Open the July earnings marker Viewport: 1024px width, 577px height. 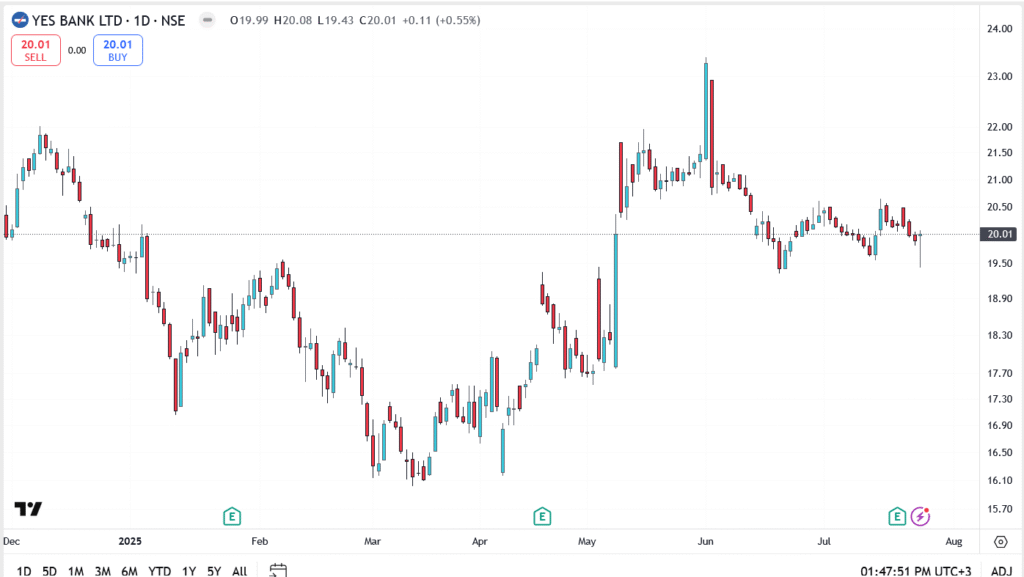coord(898,516)
